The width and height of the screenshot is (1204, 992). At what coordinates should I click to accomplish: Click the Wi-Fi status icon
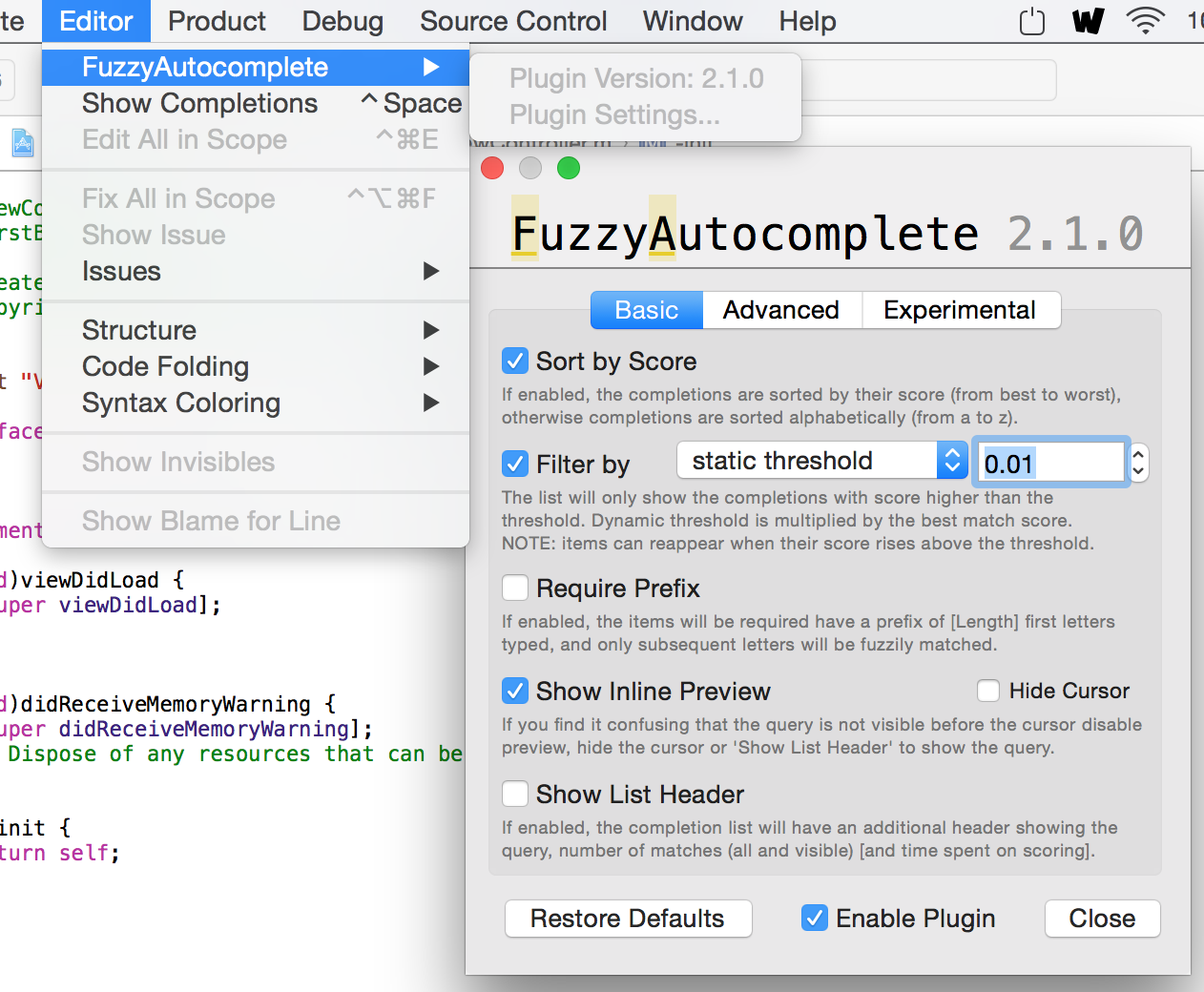pyautogui.click(x=1145, y=20)
